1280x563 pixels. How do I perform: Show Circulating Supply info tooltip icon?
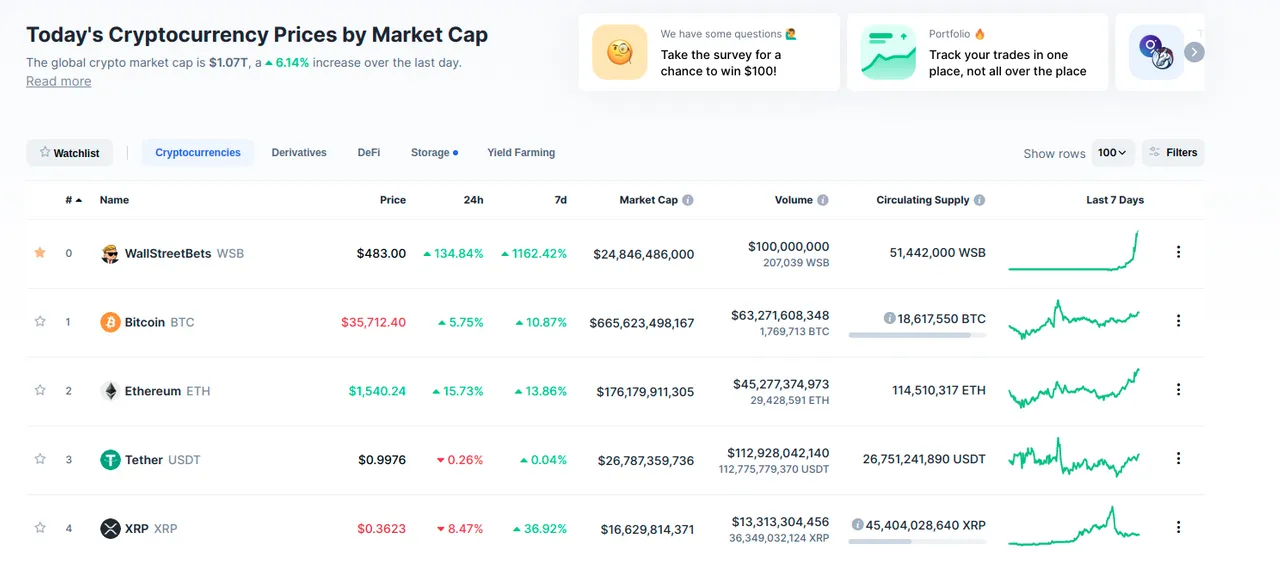point(979,200)
